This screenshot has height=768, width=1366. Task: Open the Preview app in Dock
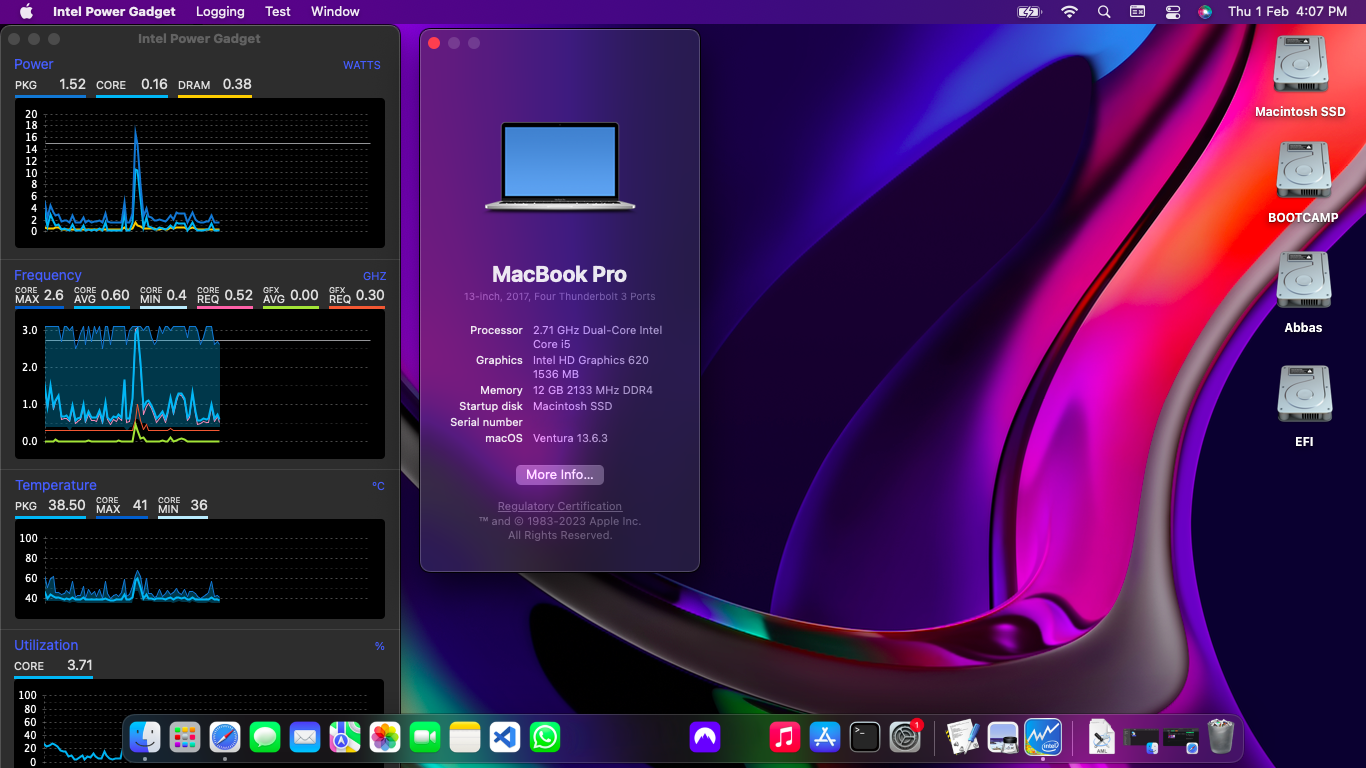coord(1003,738)
